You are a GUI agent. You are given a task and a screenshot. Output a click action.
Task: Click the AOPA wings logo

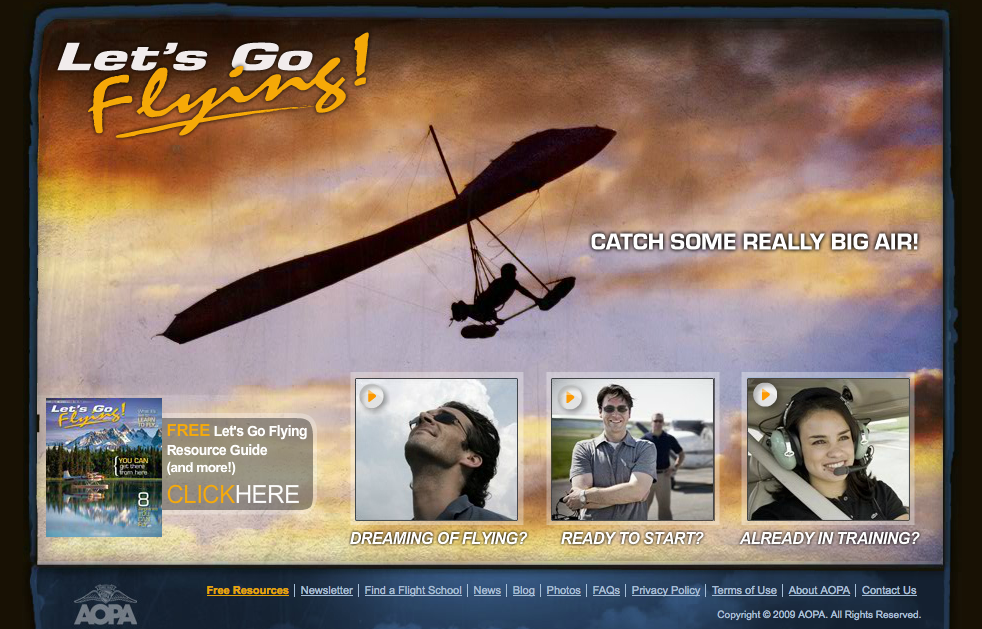105,604
